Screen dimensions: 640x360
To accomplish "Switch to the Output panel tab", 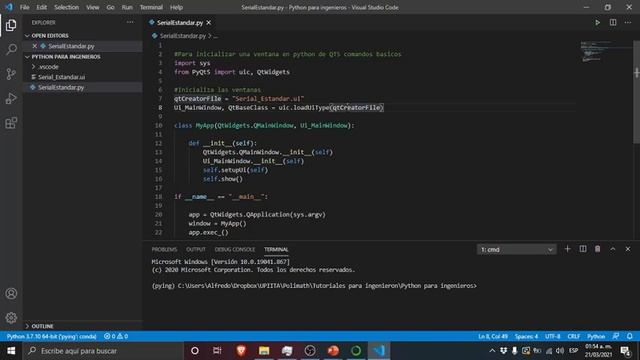I will pos(196,249).
